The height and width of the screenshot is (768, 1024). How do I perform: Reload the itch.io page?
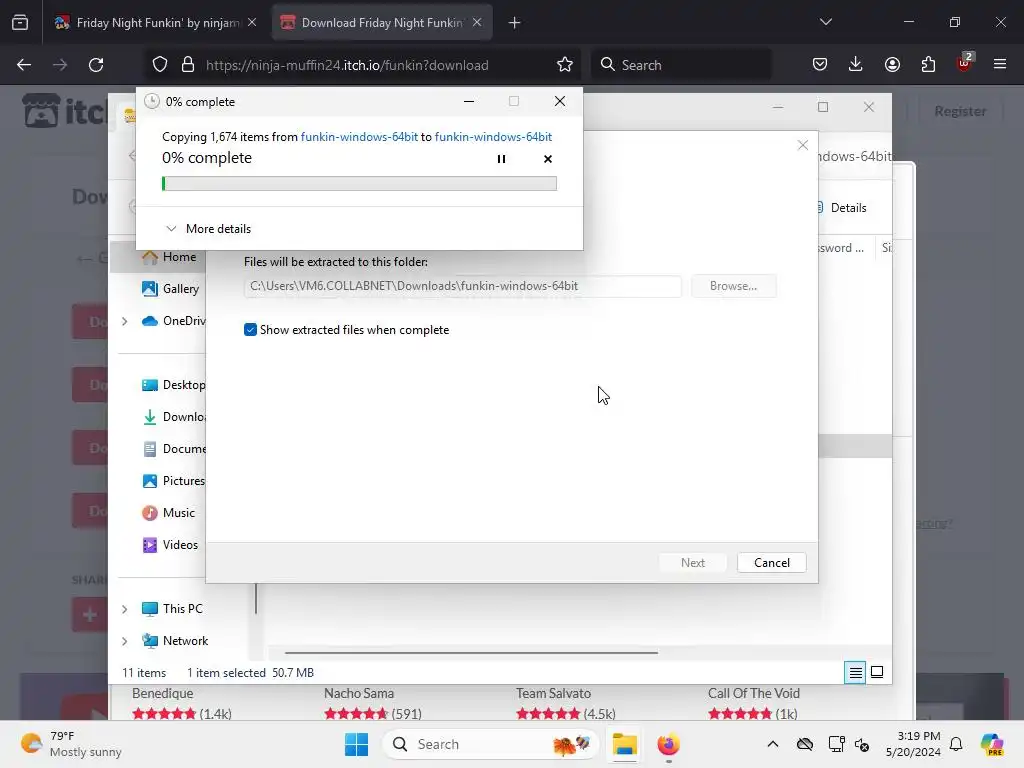tap(96, 65)
